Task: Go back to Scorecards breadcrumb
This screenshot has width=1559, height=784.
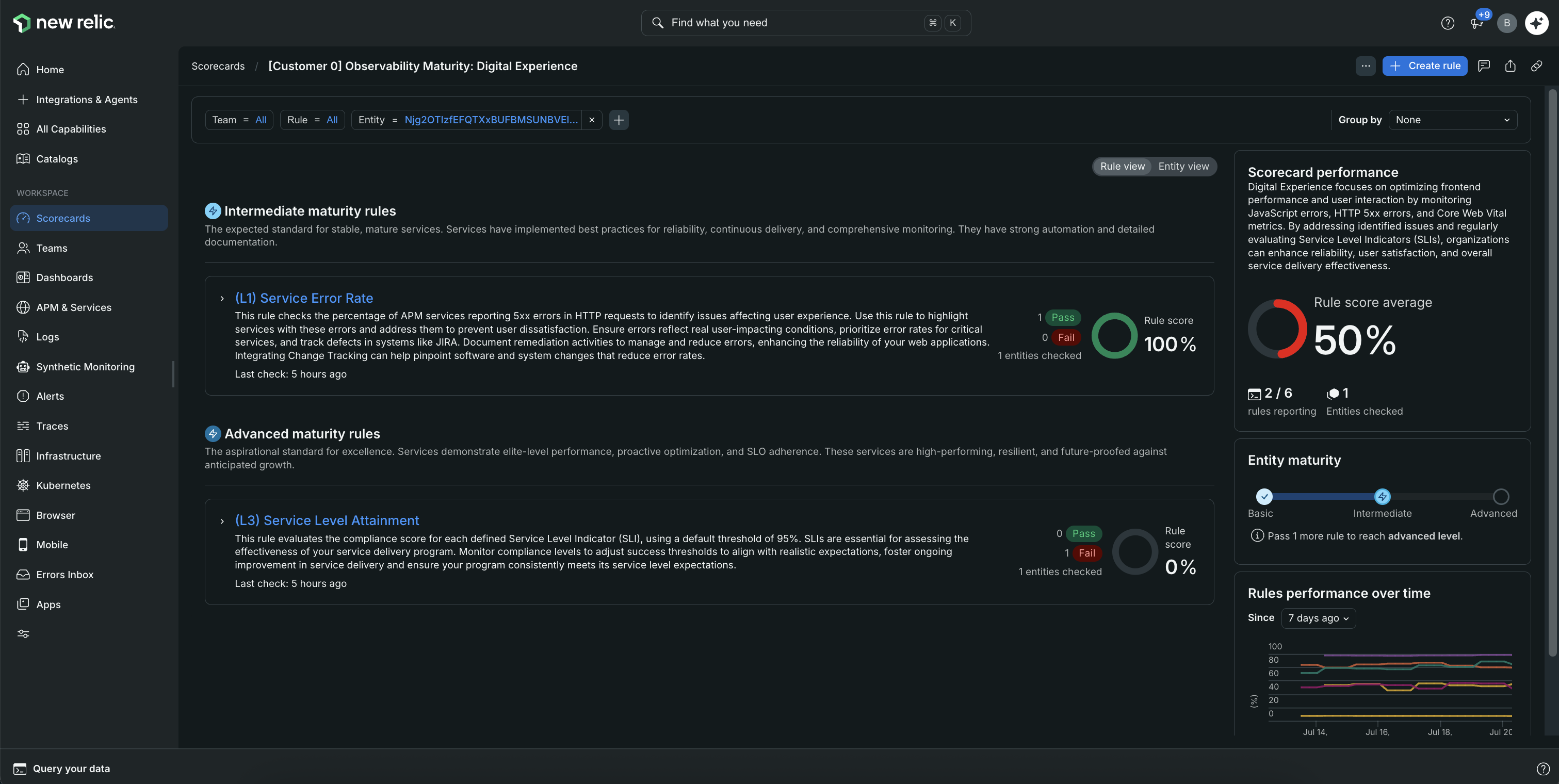Action: [218, 66]
